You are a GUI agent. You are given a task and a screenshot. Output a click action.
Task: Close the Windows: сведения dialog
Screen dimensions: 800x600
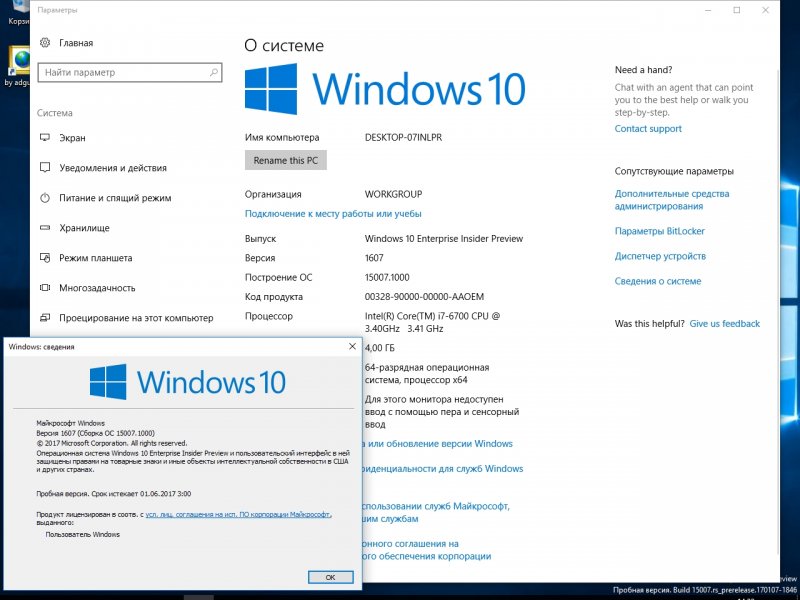352,346
